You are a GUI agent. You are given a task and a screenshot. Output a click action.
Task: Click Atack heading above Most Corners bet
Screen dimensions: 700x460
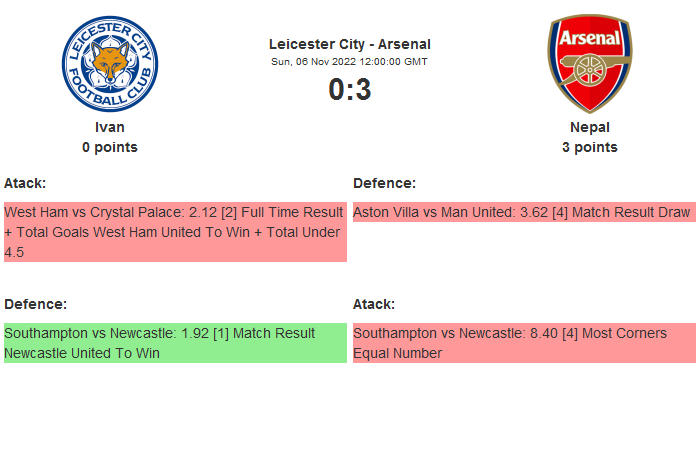[374, 304]
